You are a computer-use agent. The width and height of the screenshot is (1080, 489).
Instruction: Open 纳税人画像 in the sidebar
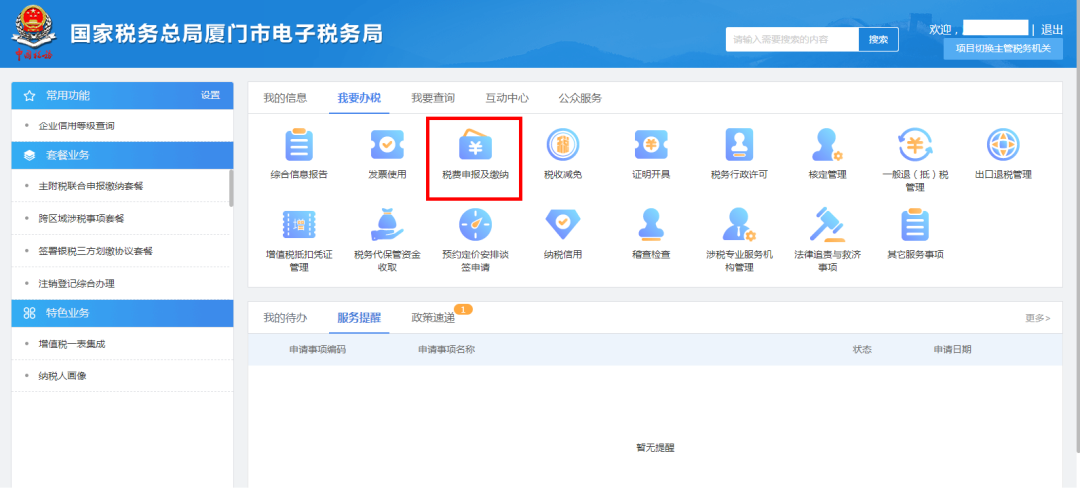[62, 376]
